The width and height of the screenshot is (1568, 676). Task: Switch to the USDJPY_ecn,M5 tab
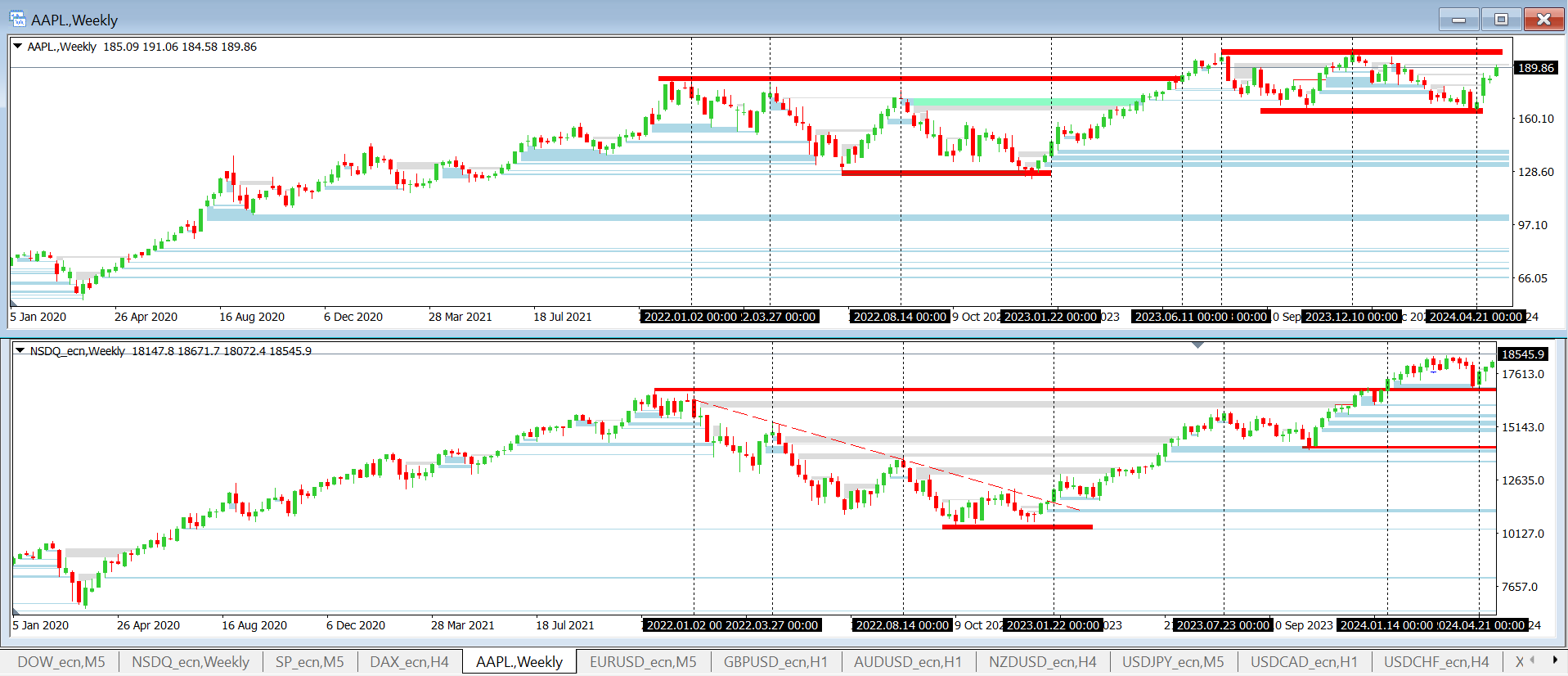click(x=1173, y=661)
